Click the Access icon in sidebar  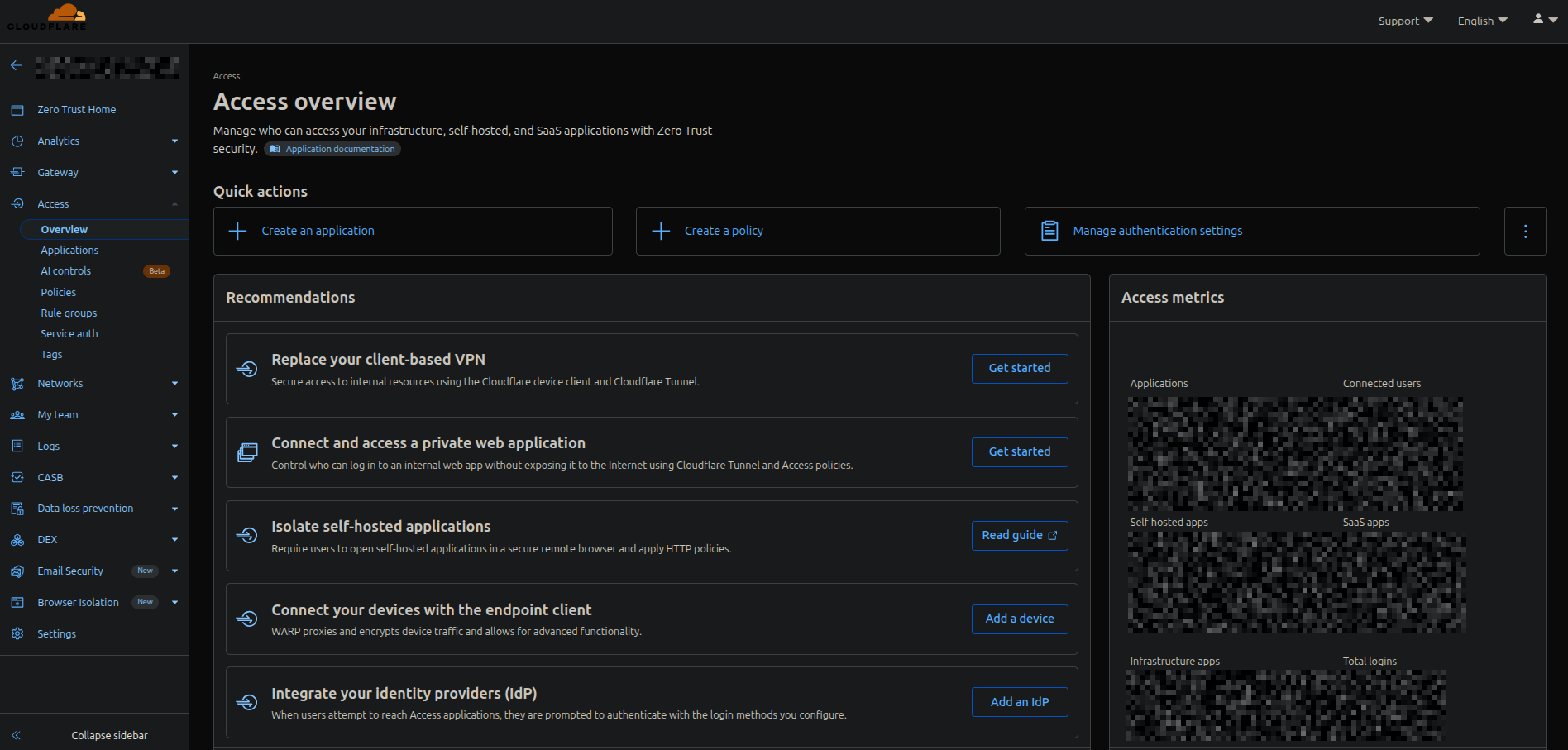[17, 203]
